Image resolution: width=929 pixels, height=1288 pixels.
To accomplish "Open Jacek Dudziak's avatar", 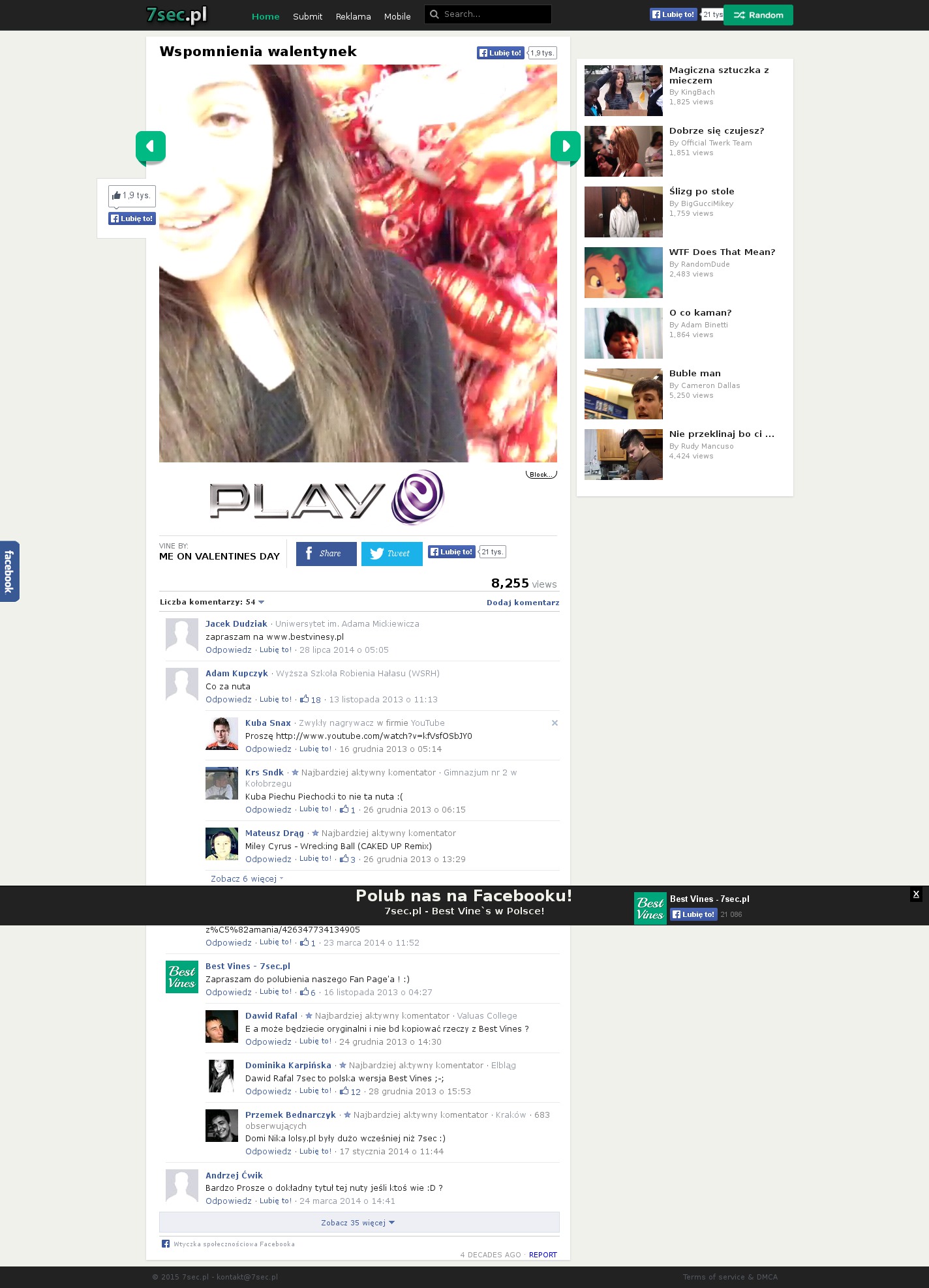I will [x=182, y=635].
